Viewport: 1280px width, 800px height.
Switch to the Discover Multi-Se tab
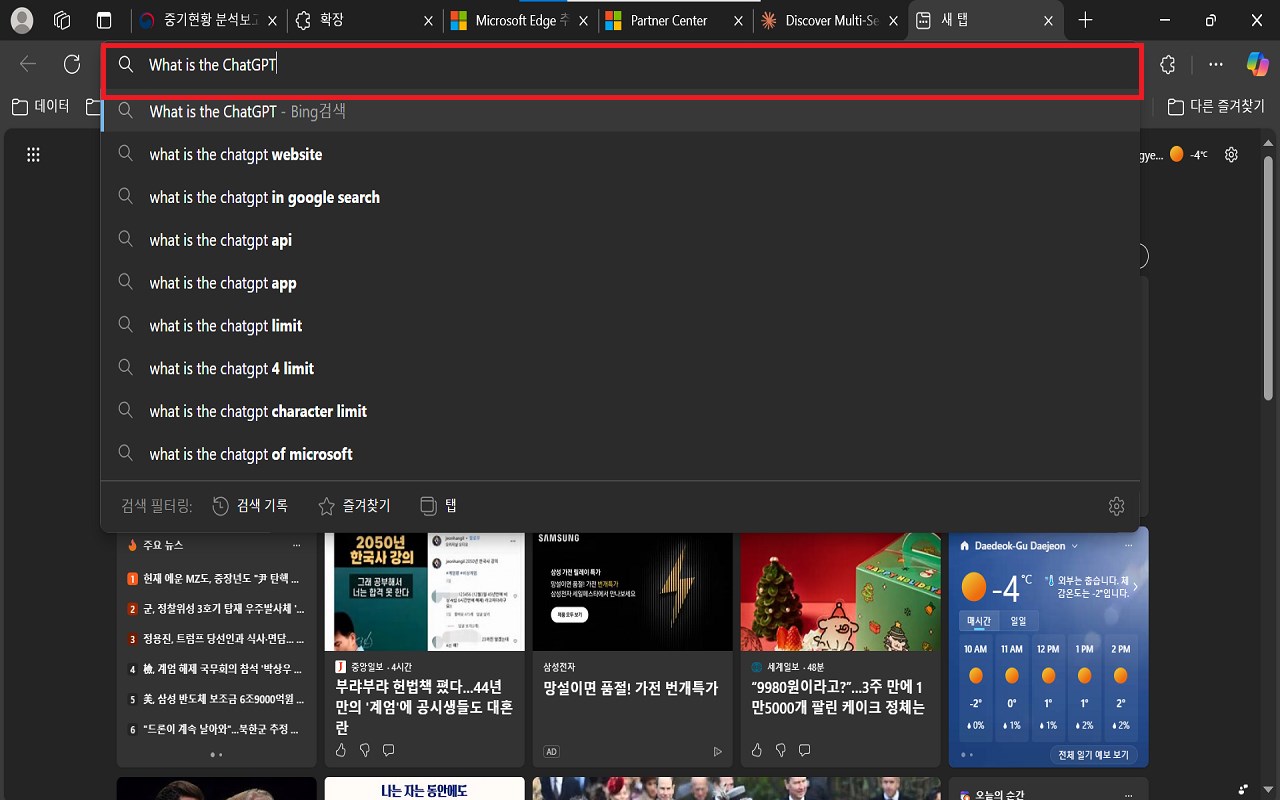pyautogui.click(x=829, y=20)
